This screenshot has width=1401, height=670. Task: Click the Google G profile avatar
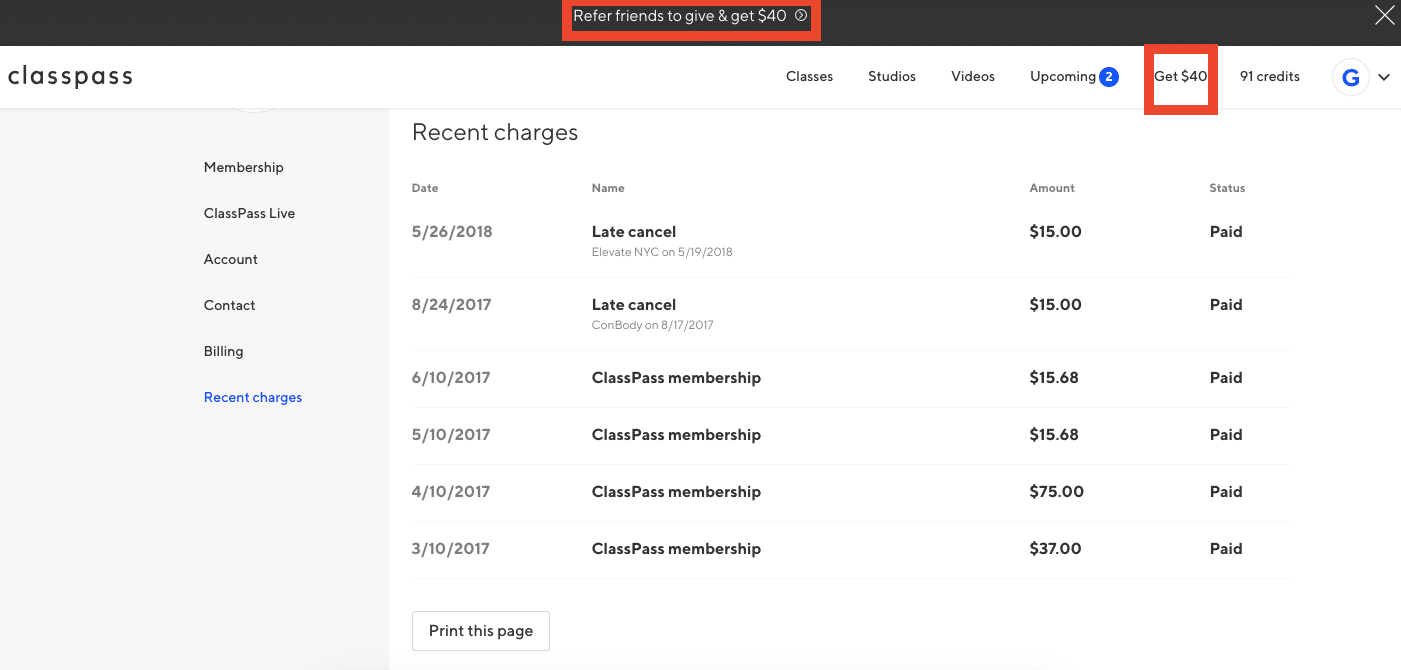click(x=1350, y=77)
